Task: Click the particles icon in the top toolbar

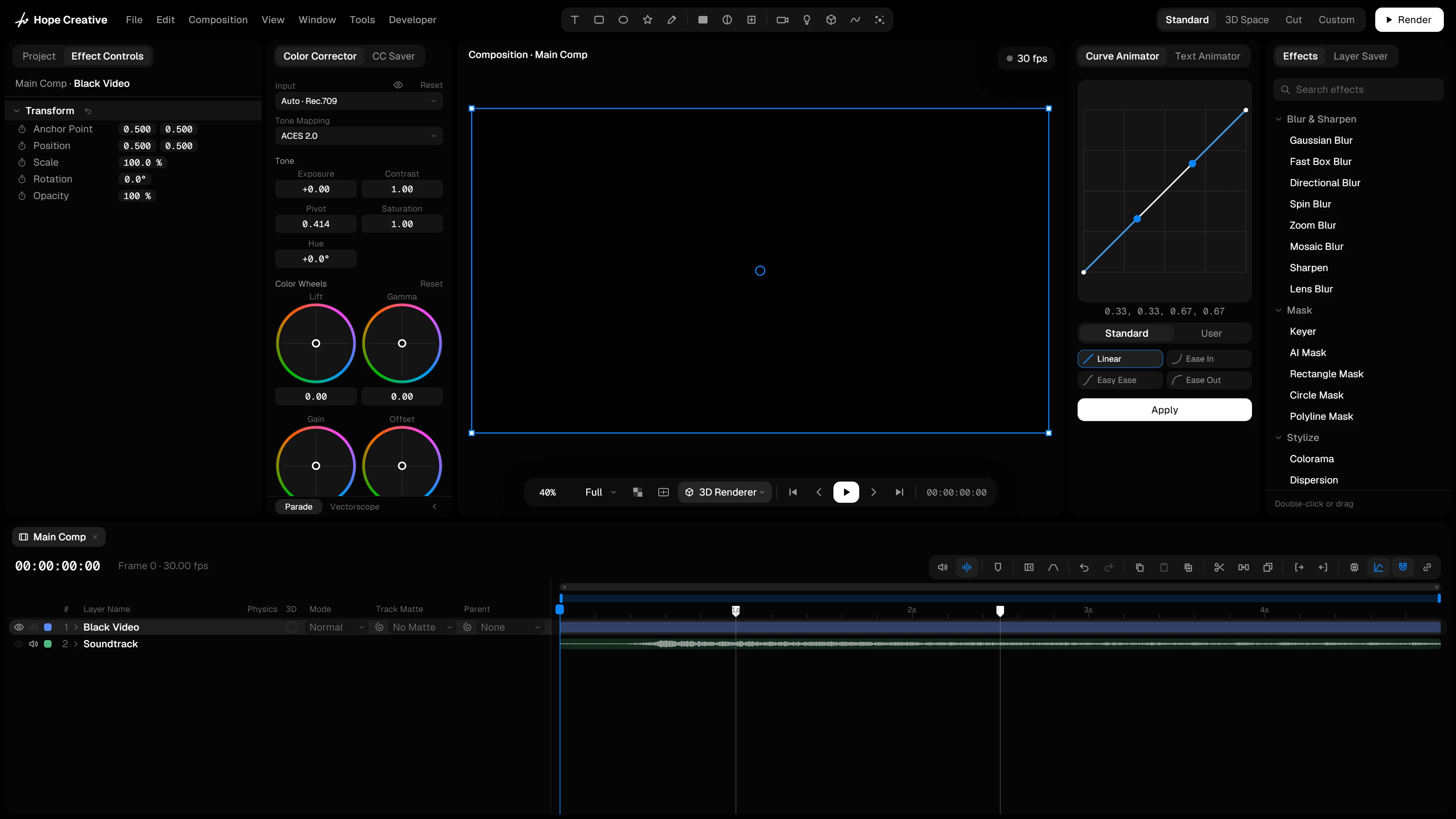Action: [x=880, y=20]
